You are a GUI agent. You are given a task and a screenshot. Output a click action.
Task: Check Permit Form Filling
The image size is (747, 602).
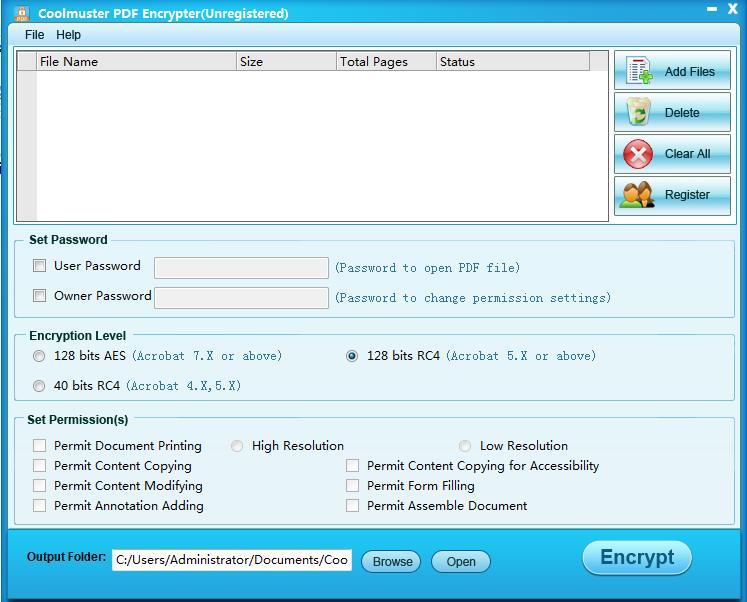353,485
